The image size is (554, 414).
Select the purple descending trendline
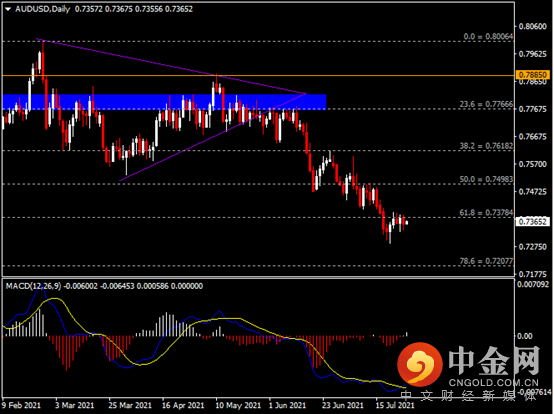coord(171,66)
